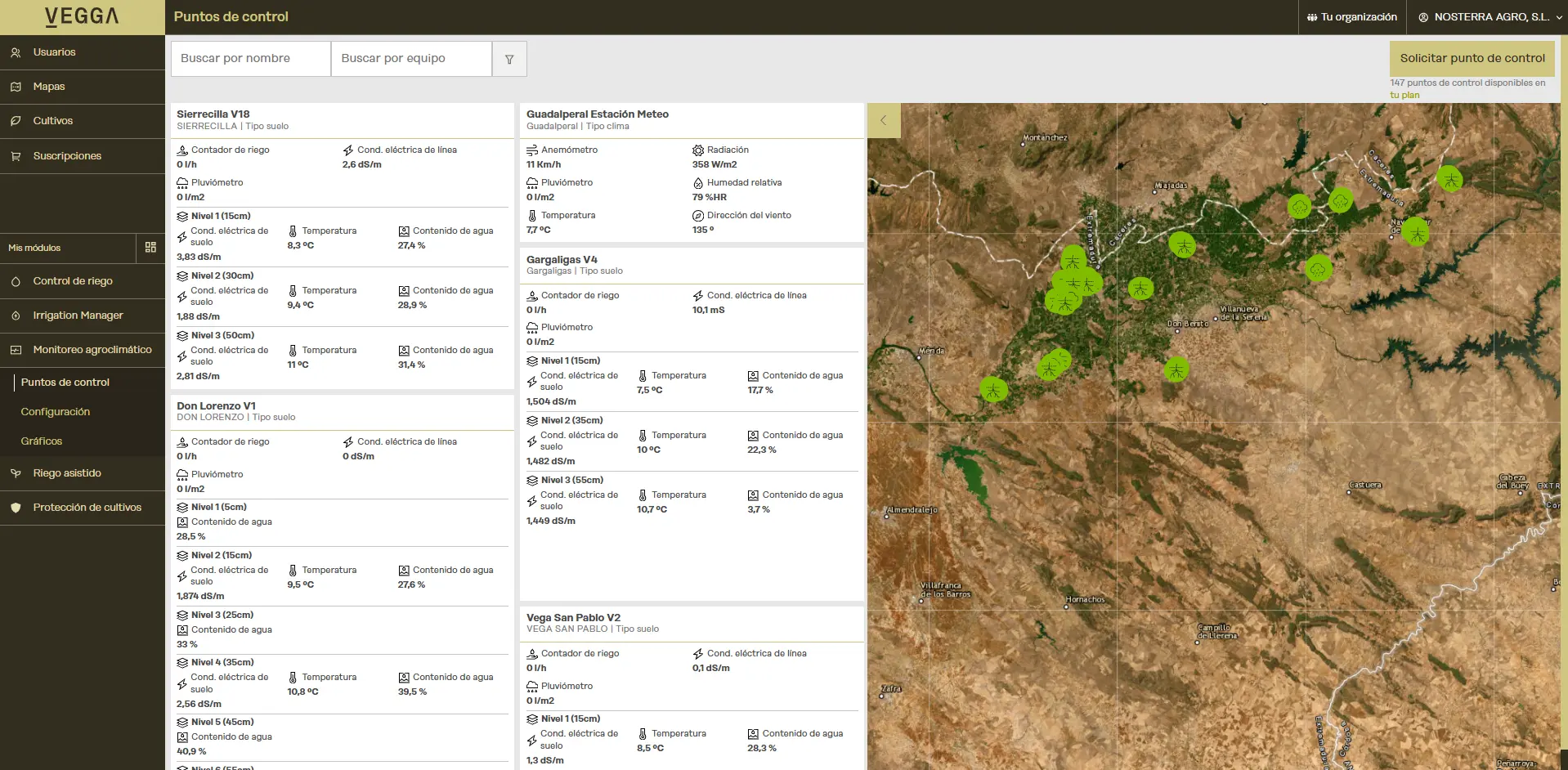This screenshot has width=1568, height=770.
Task: Go to Cultivos in the sidebar
Action: (x=82, y=121)
